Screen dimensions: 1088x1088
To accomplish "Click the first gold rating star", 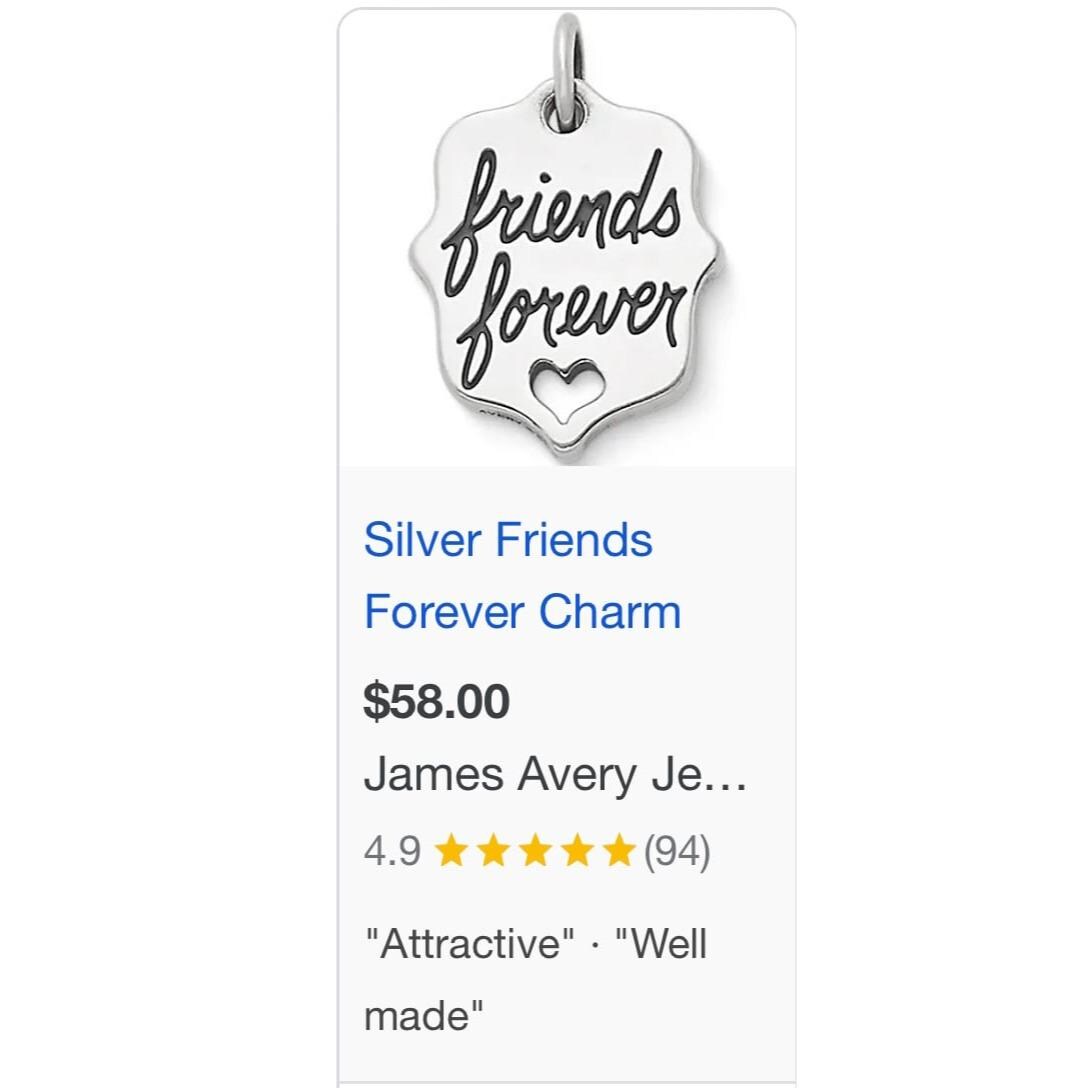I will tap(453, 852).
